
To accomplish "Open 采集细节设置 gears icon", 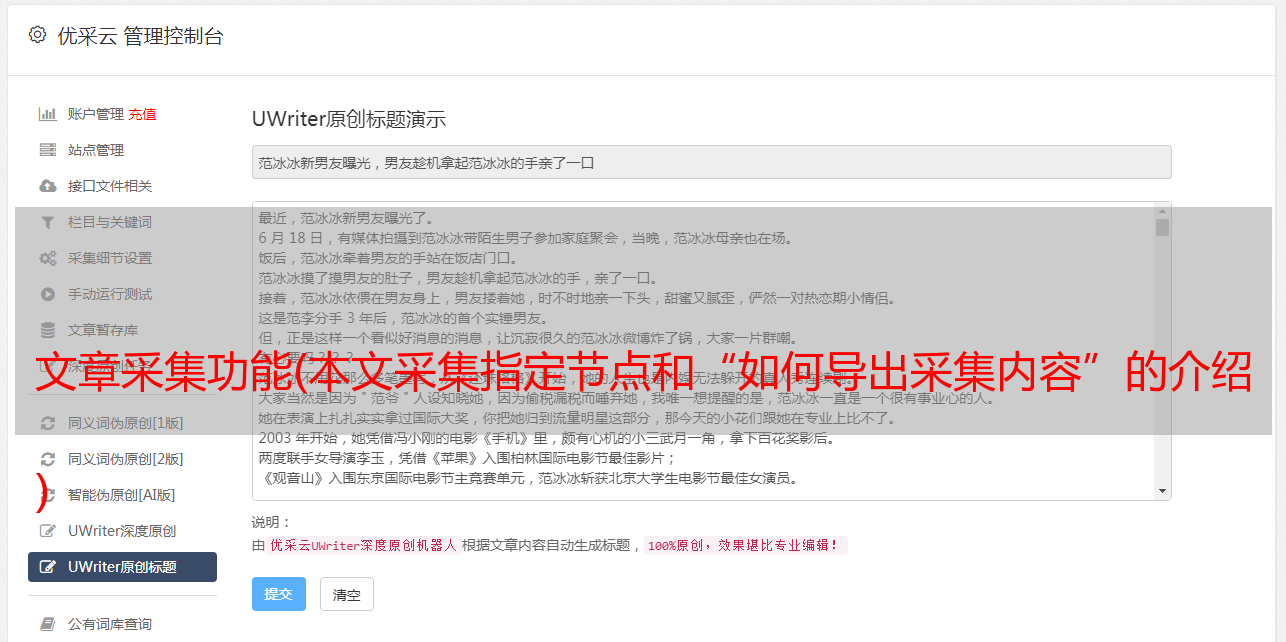I will click(47, 258).
